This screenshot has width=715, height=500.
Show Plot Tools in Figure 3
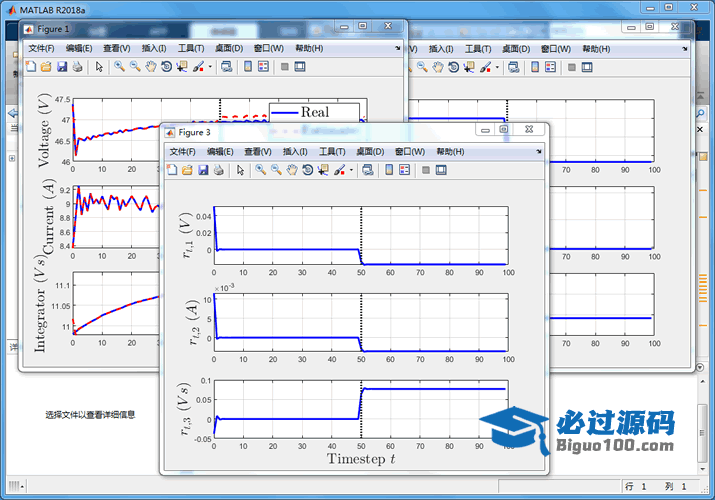tap(441, 170)
